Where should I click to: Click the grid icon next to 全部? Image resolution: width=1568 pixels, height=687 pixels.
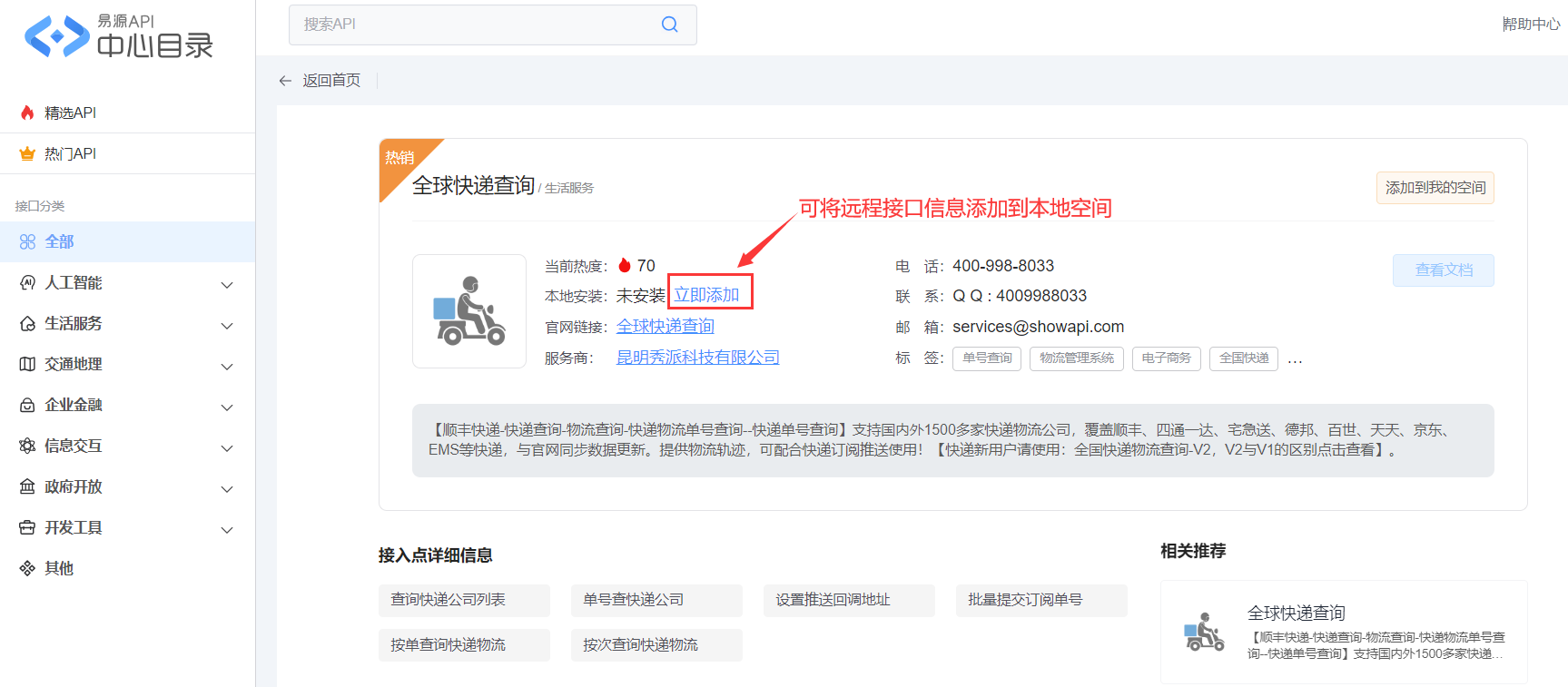tap(27, 241)
